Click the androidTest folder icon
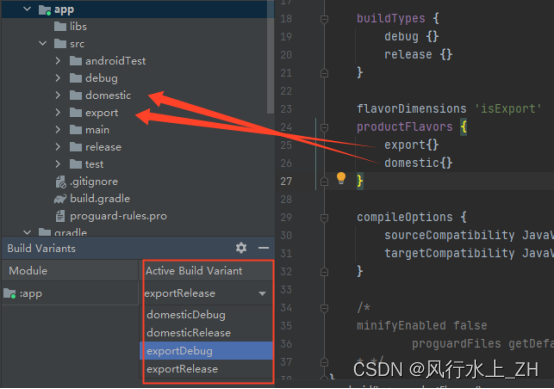Screen dimensions: 554x389 click(76, 61)
